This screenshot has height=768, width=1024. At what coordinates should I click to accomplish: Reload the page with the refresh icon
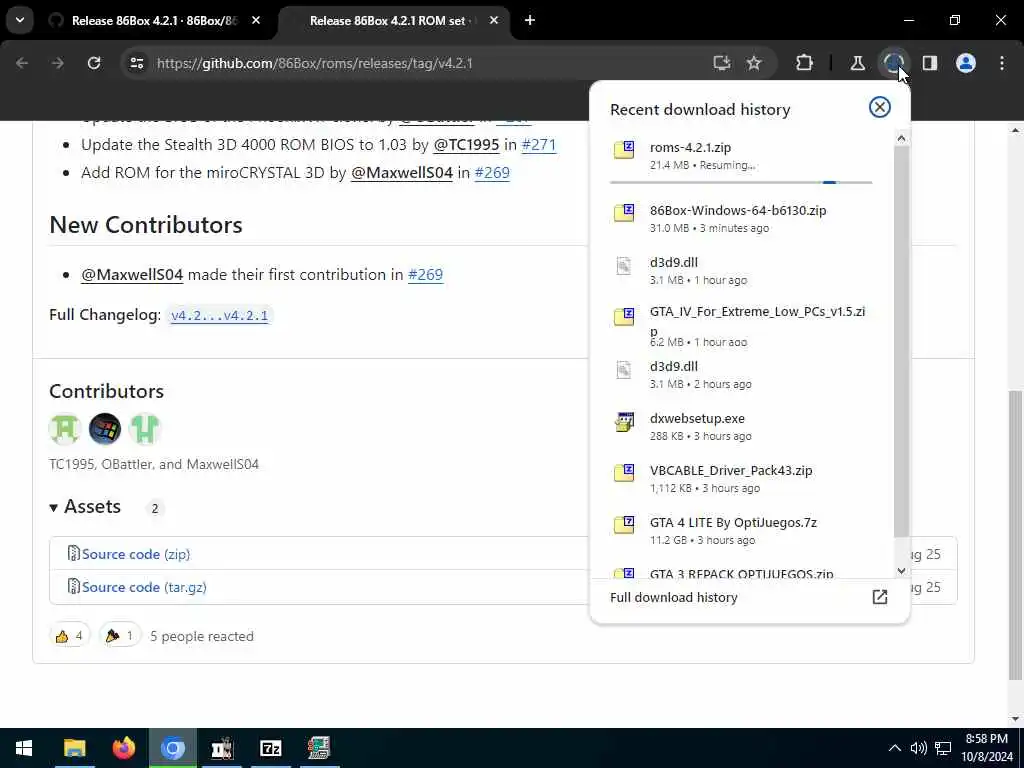94,63
